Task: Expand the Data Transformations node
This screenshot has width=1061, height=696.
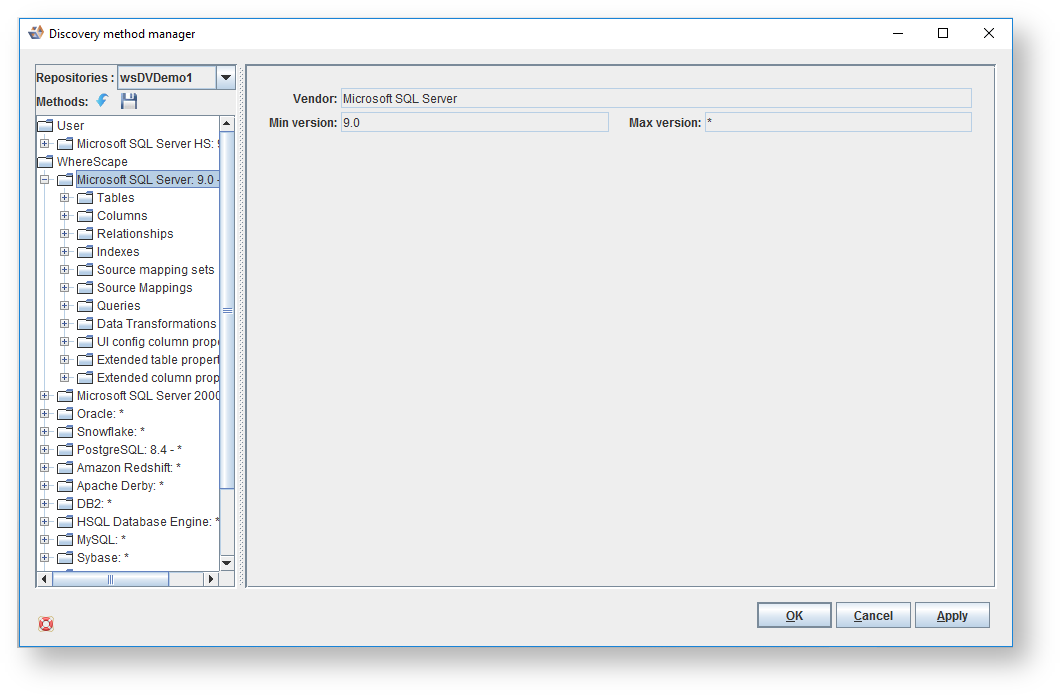Action: click(x=64, y=323)
